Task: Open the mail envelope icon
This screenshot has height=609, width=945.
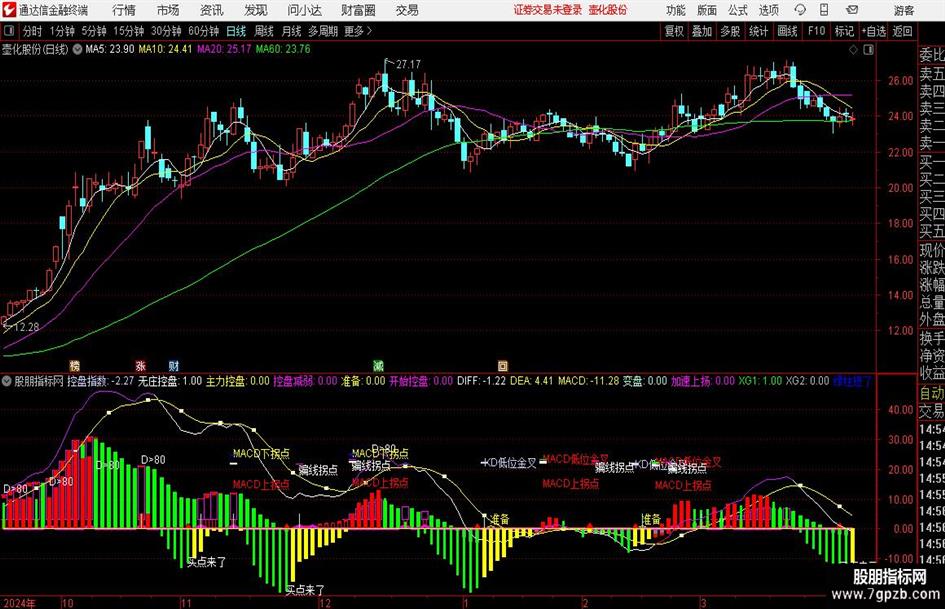Action: tap(852, 10)
